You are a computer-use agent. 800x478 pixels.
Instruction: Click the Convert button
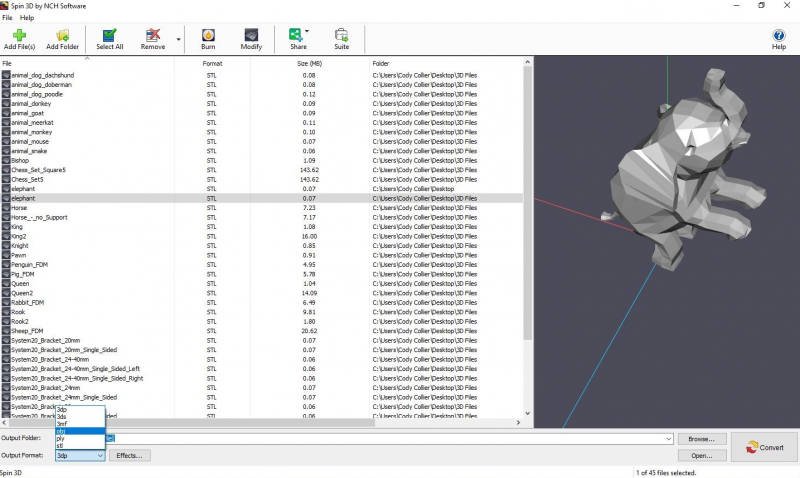764,447
